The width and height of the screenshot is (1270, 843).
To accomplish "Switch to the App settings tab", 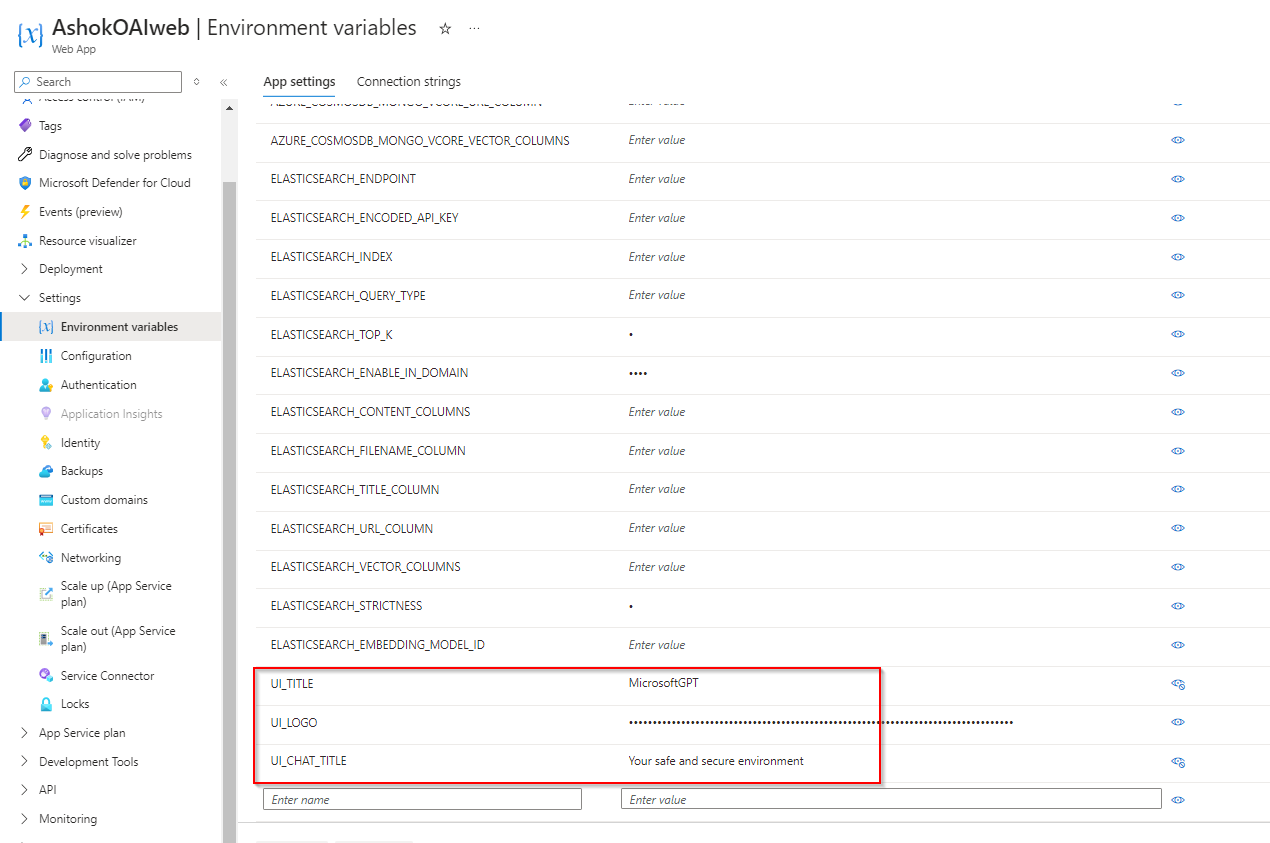I will click(x=299, y=82).
